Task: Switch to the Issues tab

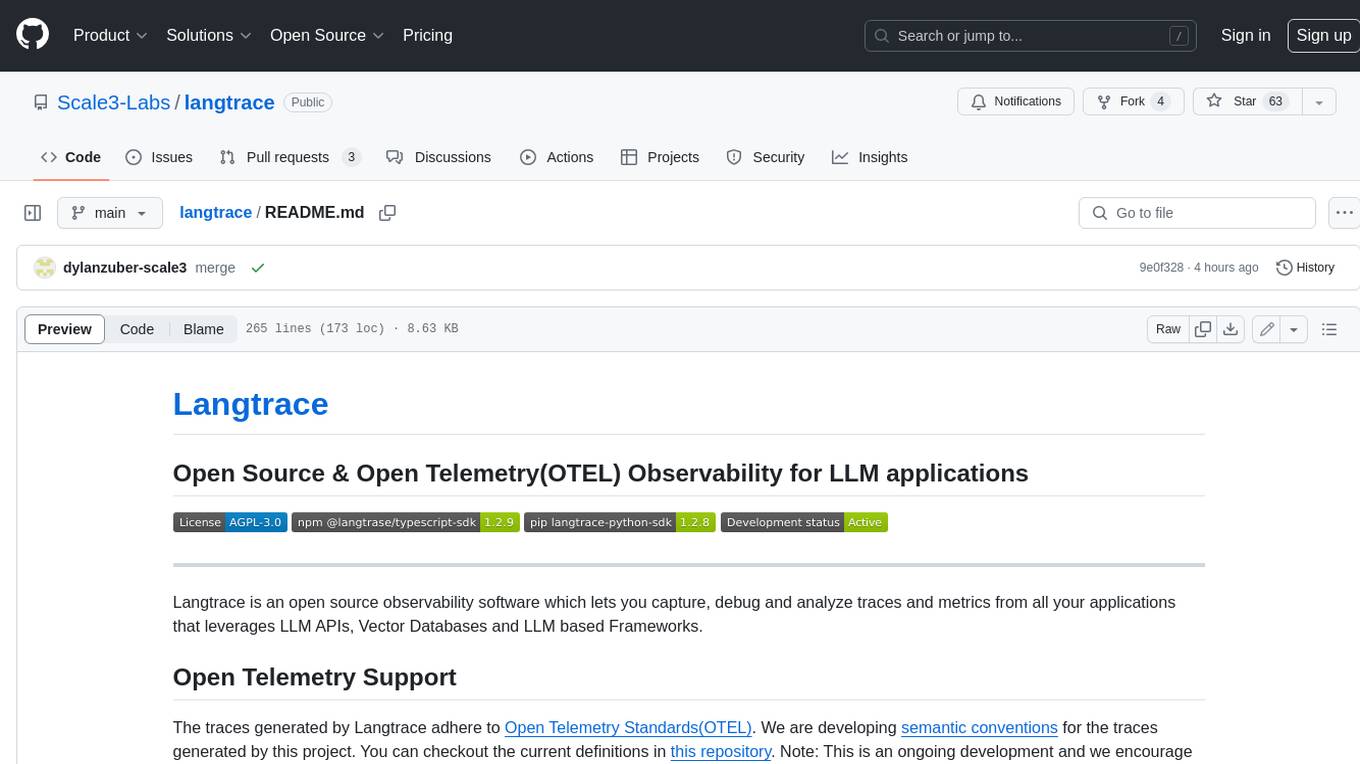Action: 159,157
